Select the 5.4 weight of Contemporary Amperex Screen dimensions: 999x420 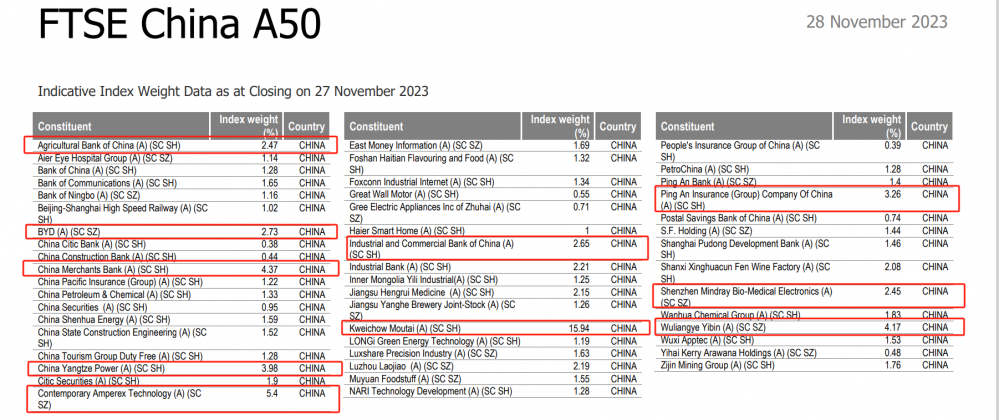click(270, 394)
